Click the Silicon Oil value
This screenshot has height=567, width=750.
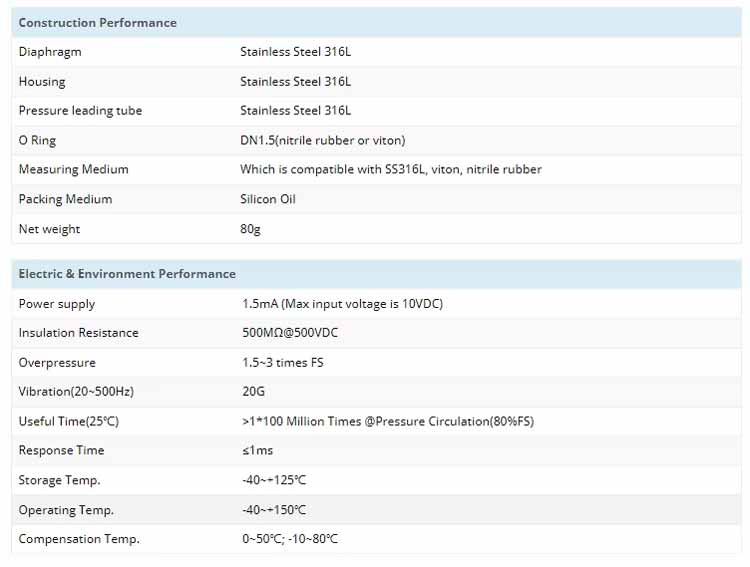(268, 199)
